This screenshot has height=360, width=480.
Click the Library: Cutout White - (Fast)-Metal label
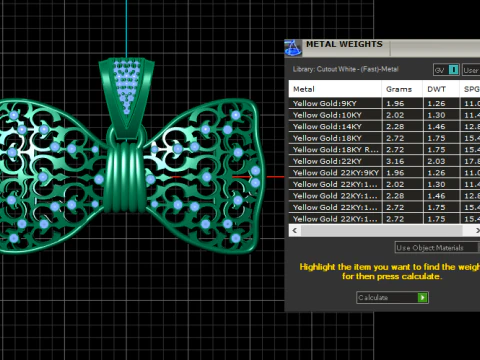click(345, 69)
